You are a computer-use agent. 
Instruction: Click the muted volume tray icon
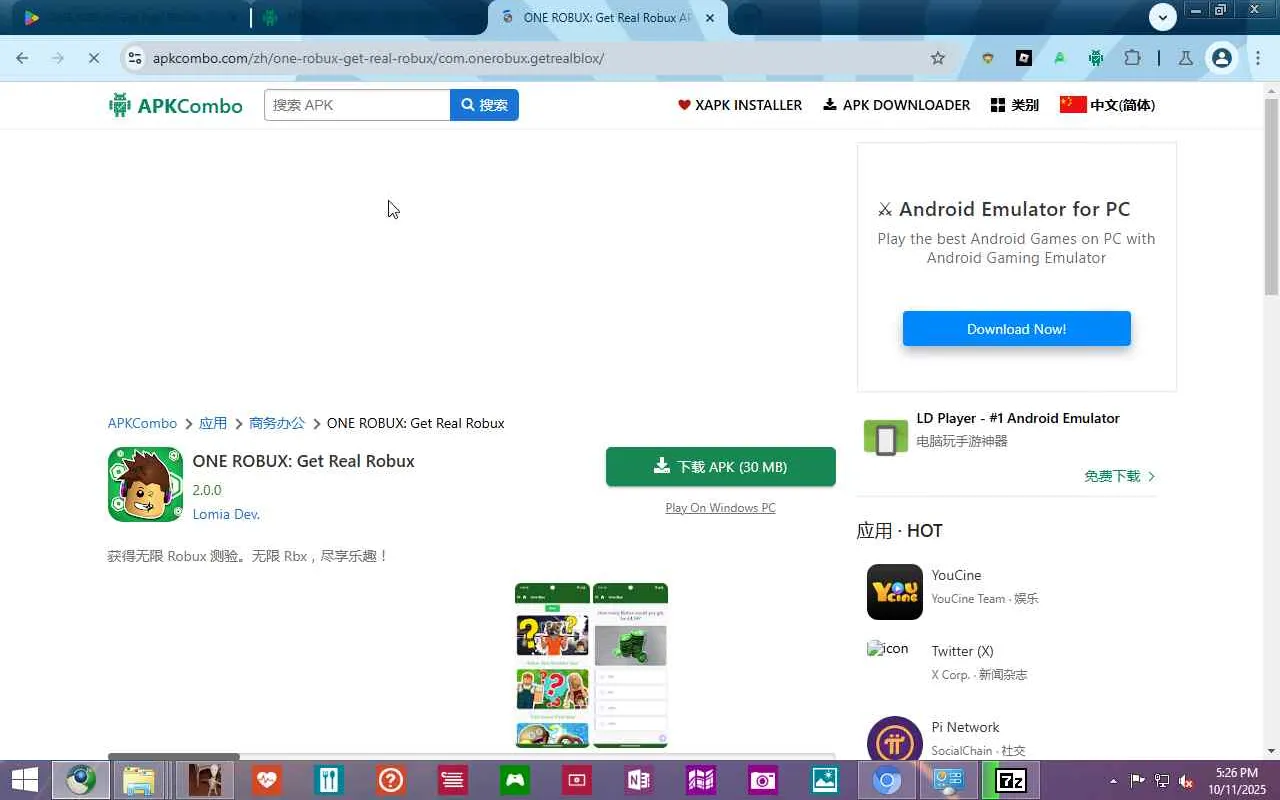tap(1186, 781)
